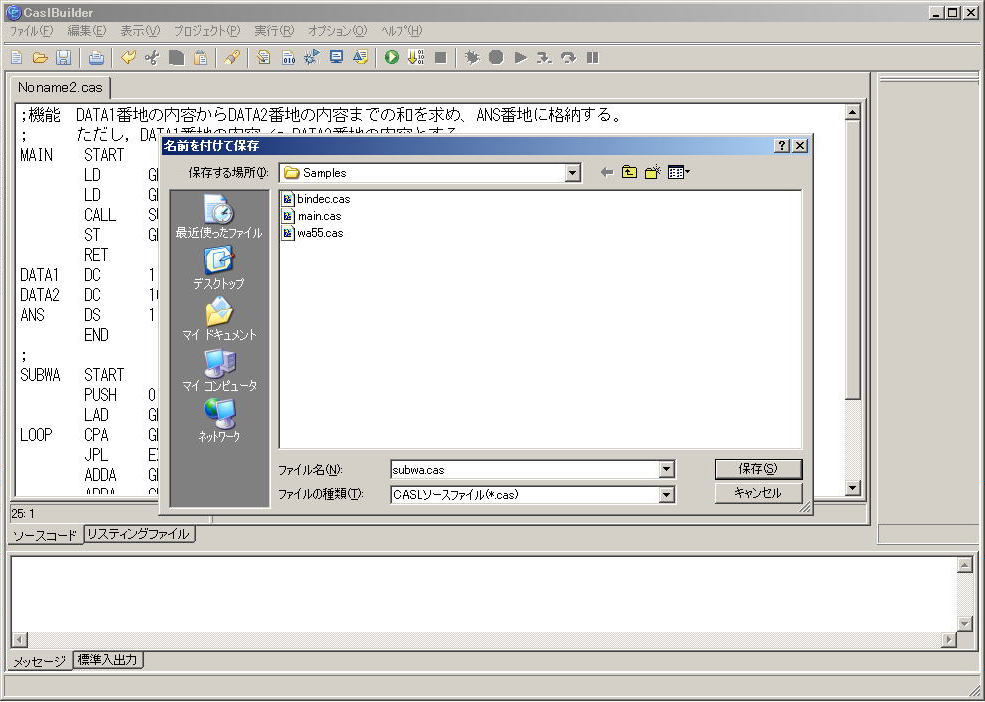The image size is (985, 702).
Task: Switch to リスティングファイル tab
Action: click(x=138, y=534)
